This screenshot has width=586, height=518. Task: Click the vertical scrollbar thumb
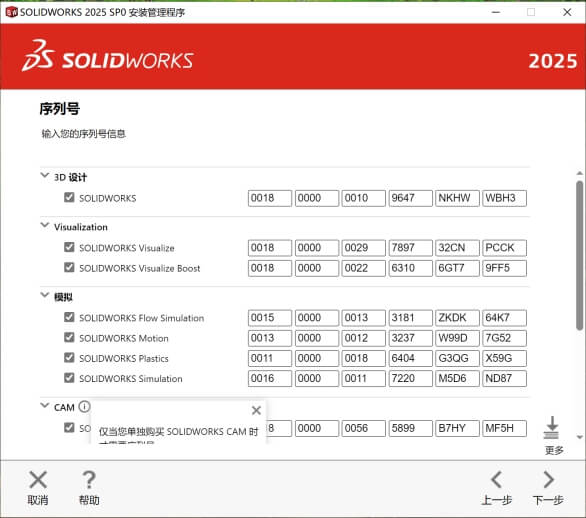click(x=580, y=255)
